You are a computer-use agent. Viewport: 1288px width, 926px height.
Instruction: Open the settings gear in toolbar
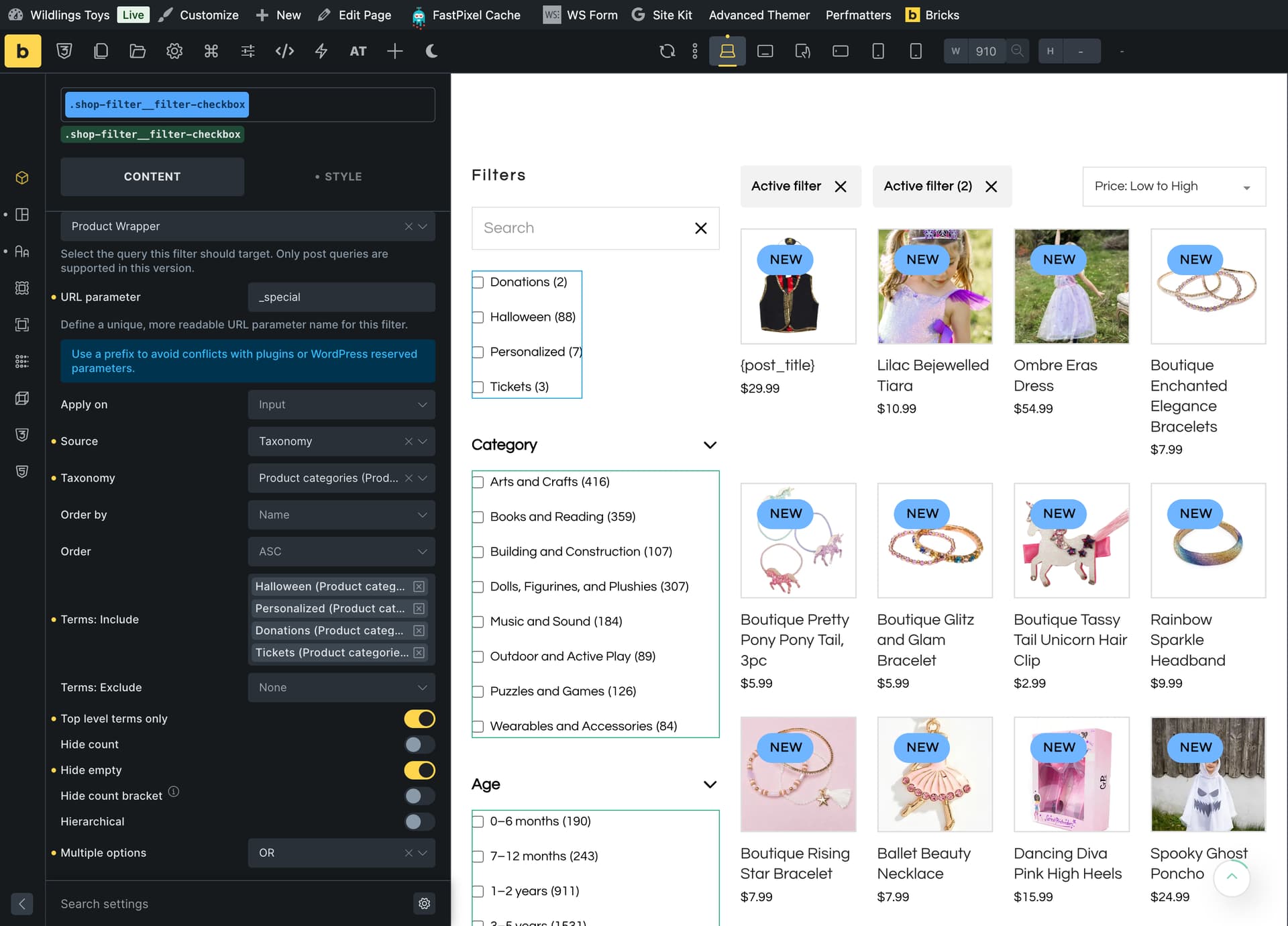[174, 51]
